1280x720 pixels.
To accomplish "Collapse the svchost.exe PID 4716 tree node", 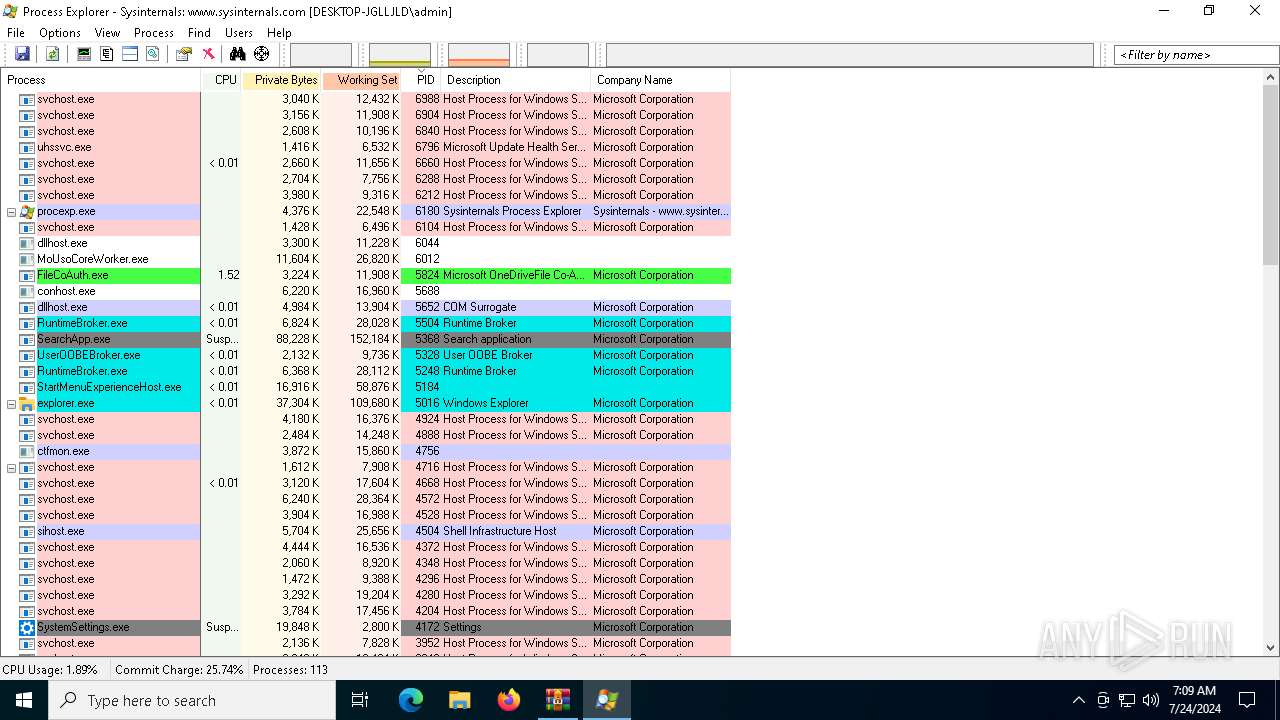I will pos(12,467).
